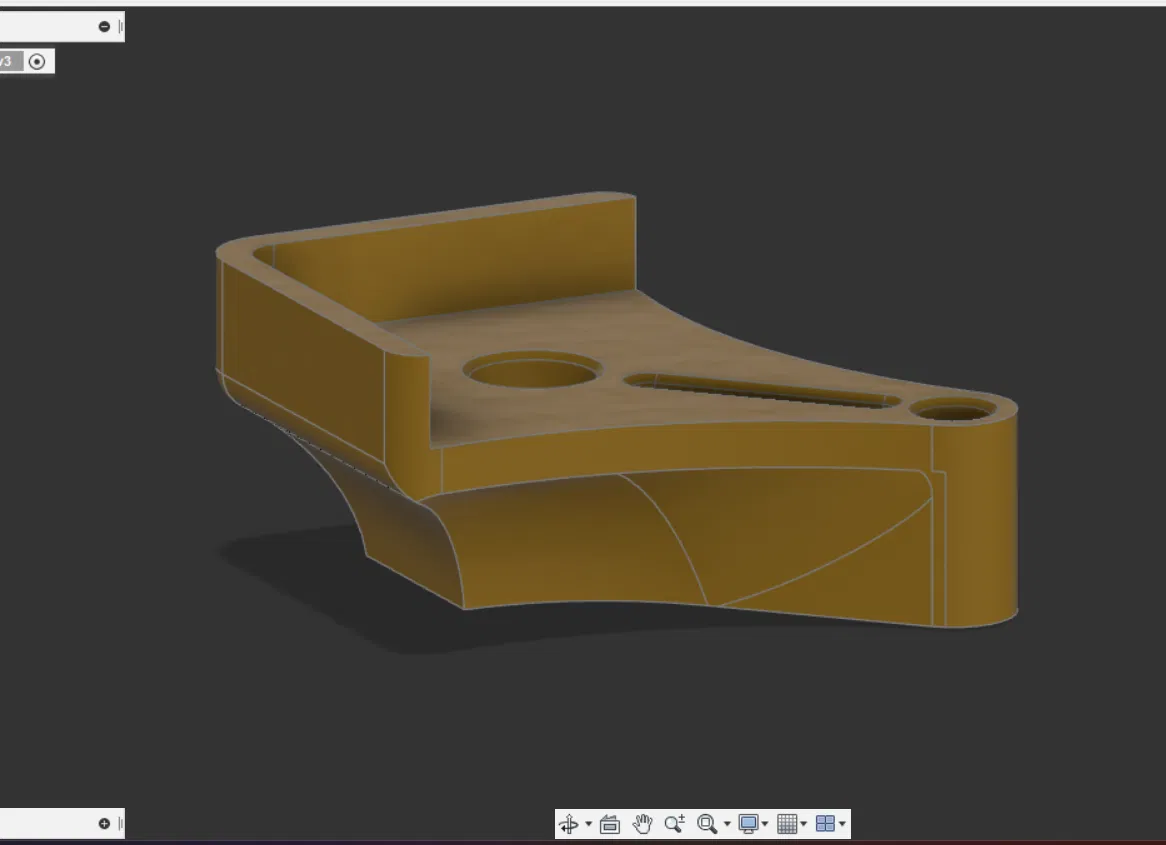
Task: Toggle the activate component radio button
Action: (x=37, y=62)
